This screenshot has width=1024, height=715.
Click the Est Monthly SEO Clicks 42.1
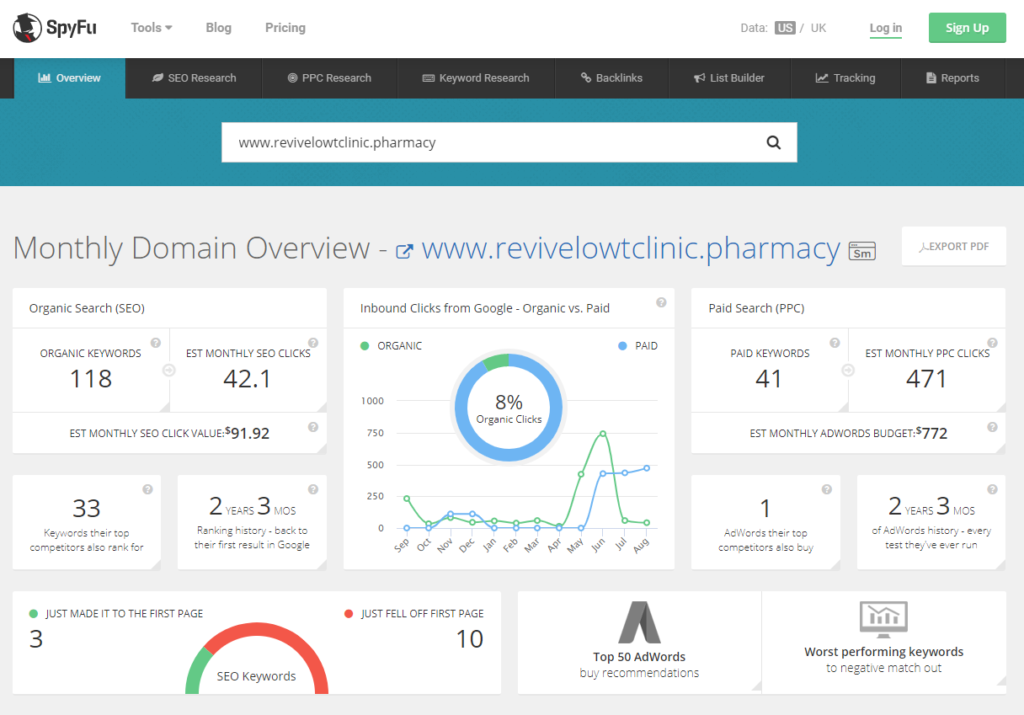(x=247, y=379)
